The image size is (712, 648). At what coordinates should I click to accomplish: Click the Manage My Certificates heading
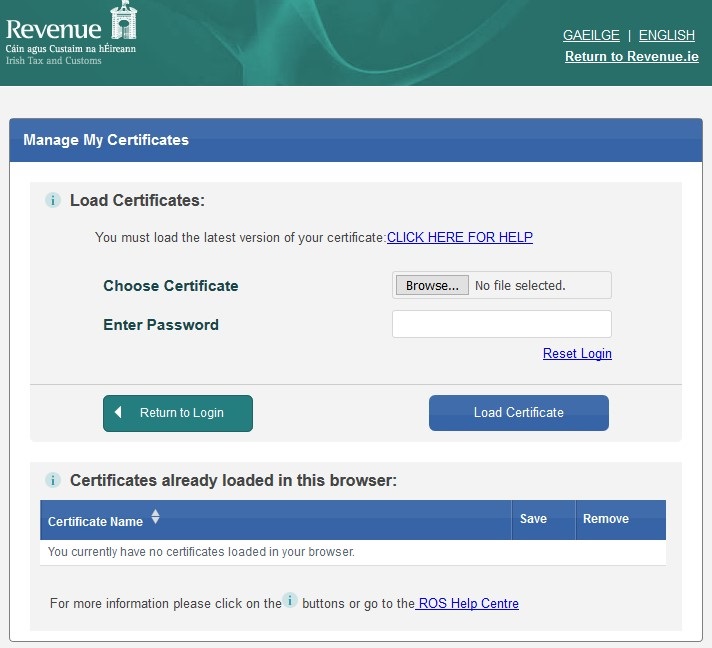tap(106, 140)
